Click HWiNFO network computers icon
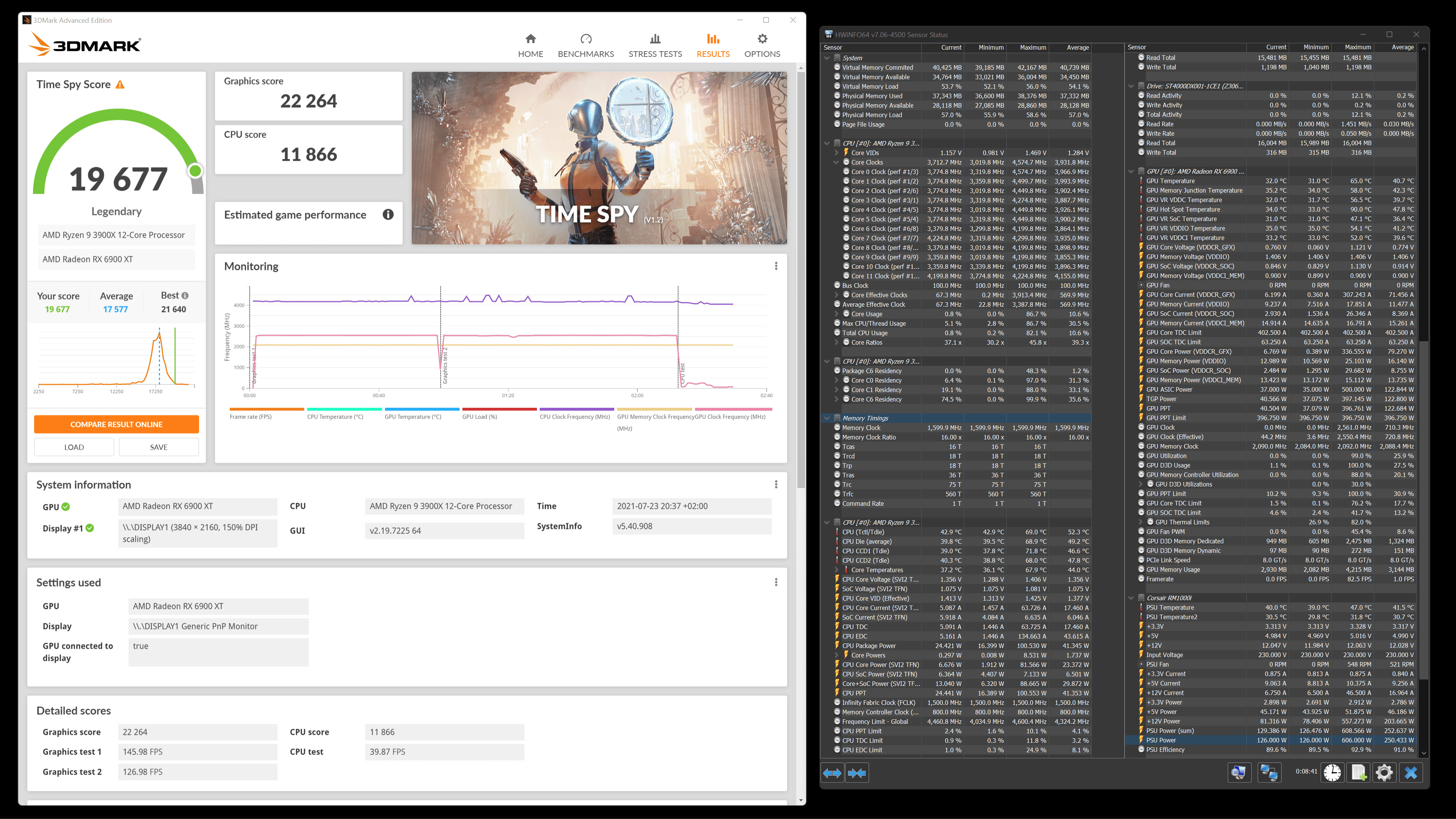The height and width of the screenshot is (819, 1456). pyautogui.click(x=1269, y=773)
